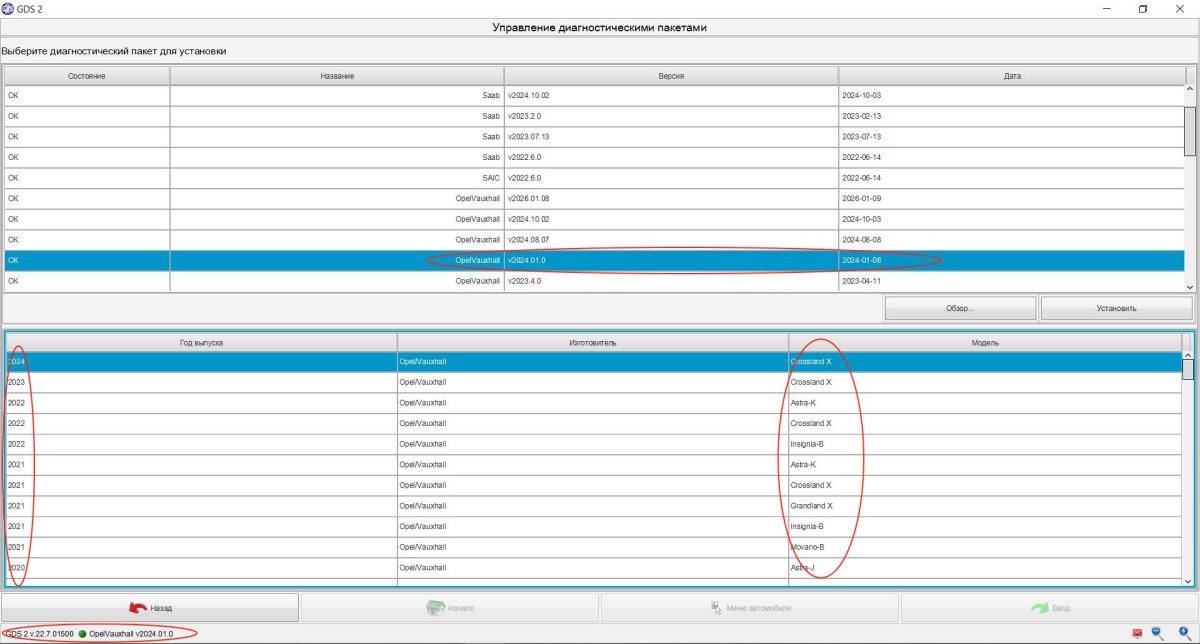1200x644 pixels.
Task: Sort vehicle list by Модель column header
Action: point(985,342)
